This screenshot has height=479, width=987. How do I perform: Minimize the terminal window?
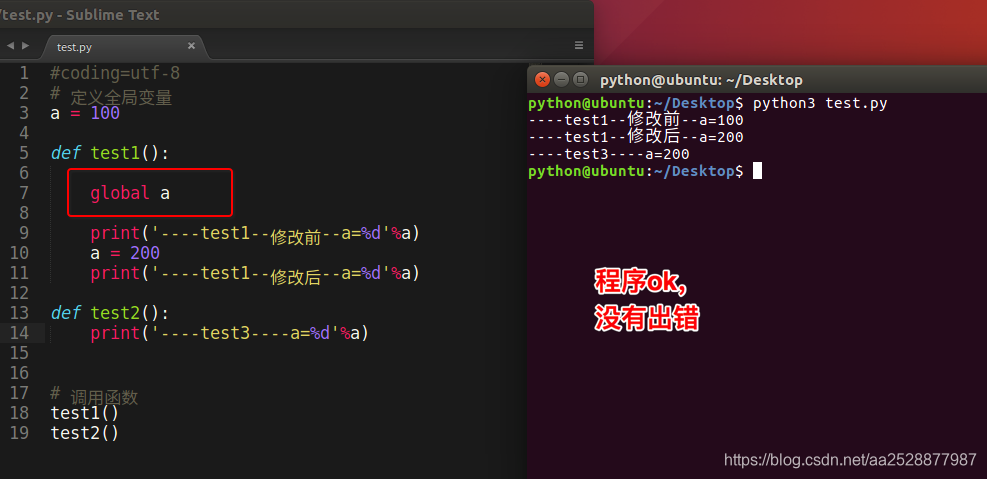pyautogui.click(x=561, y=80)
